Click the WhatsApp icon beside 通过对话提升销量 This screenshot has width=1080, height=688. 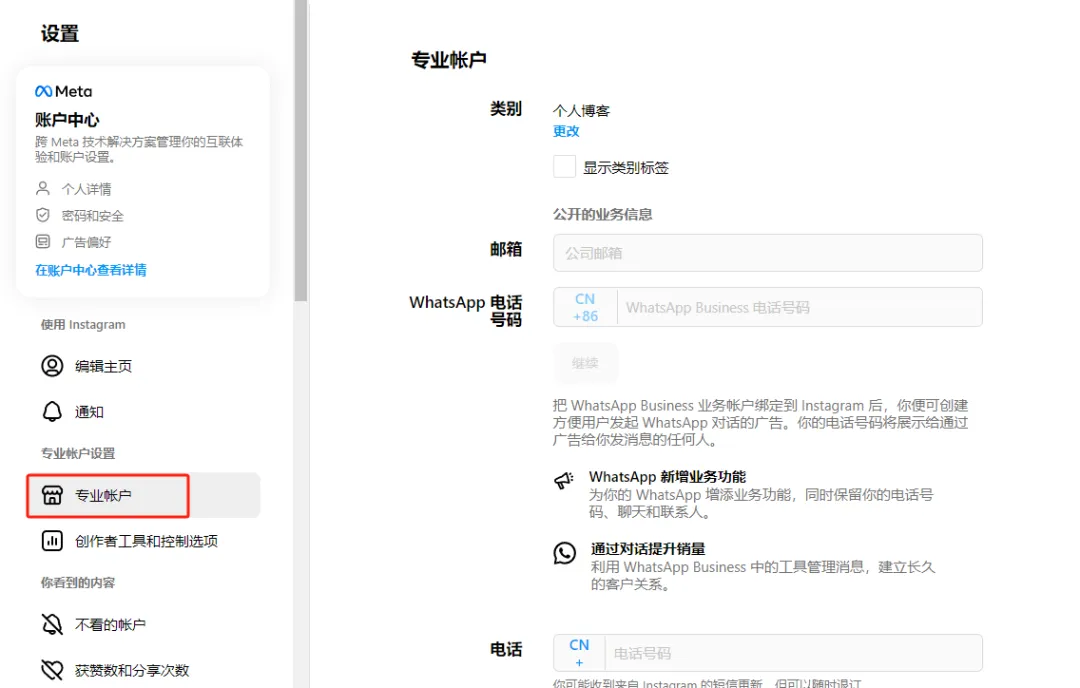click(x=565, y=552)
